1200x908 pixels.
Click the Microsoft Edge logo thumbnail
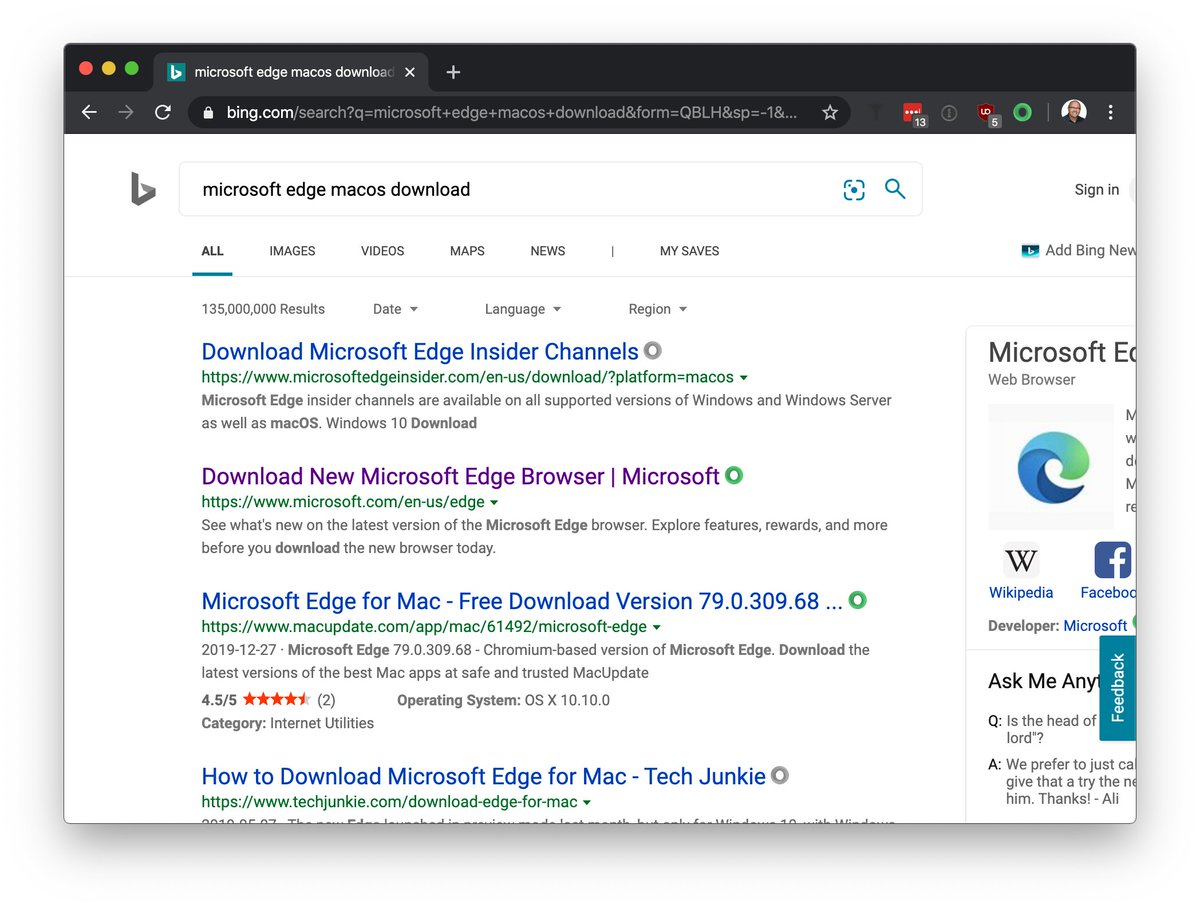click(x=1051, y=467)
